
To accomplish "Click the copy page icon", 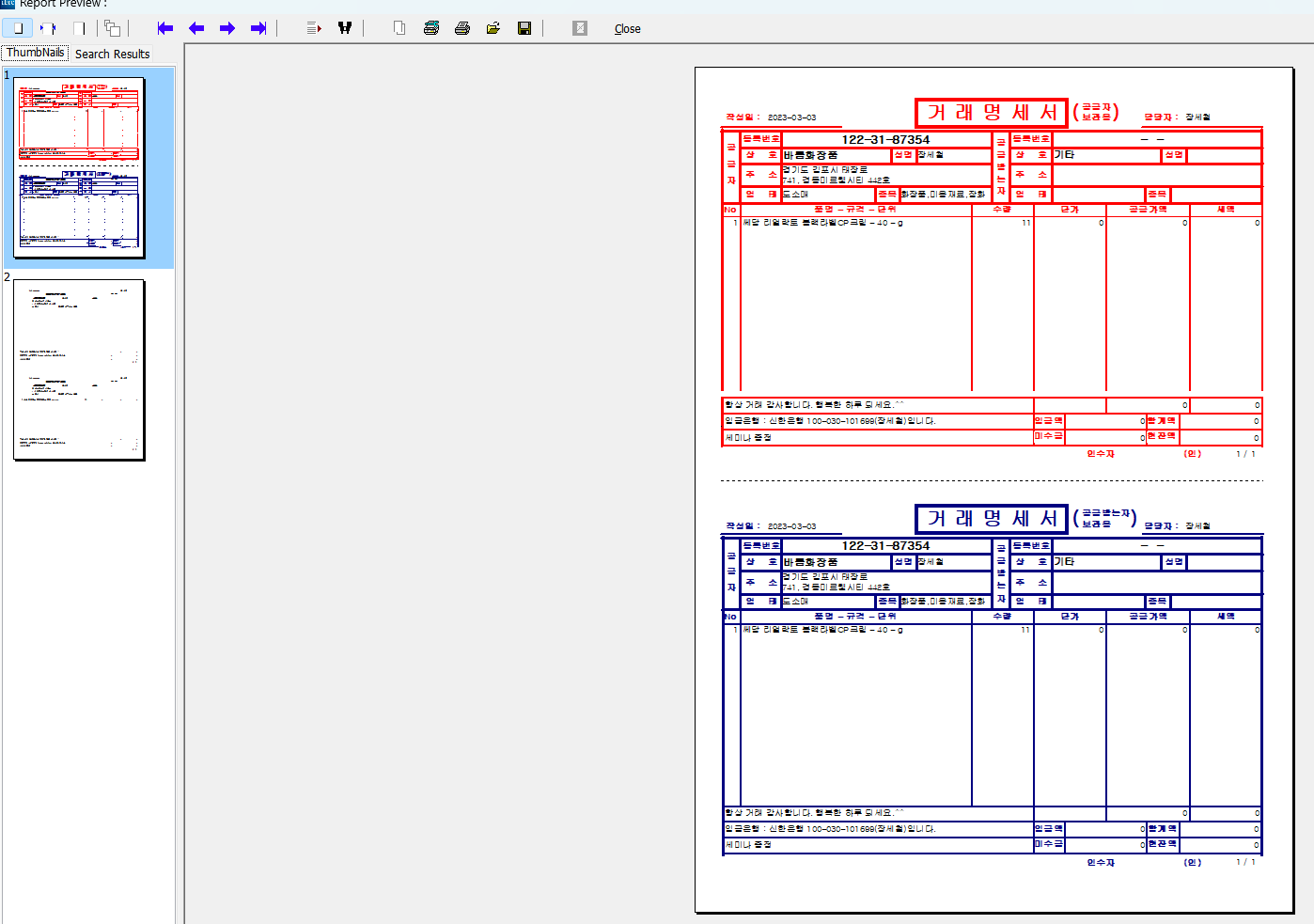I will click(399, 28).
